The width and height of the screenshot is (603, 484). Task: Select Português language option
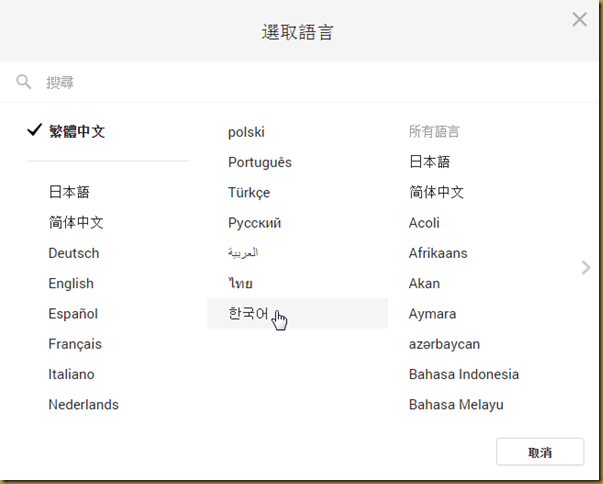tap(260, 162)
